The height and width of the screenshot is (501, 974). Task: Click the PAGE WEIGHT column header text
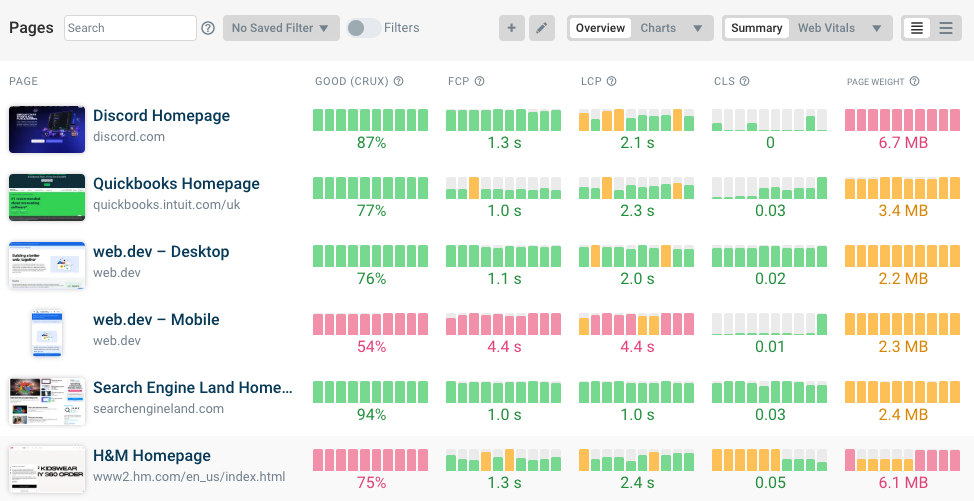point(876,81)
